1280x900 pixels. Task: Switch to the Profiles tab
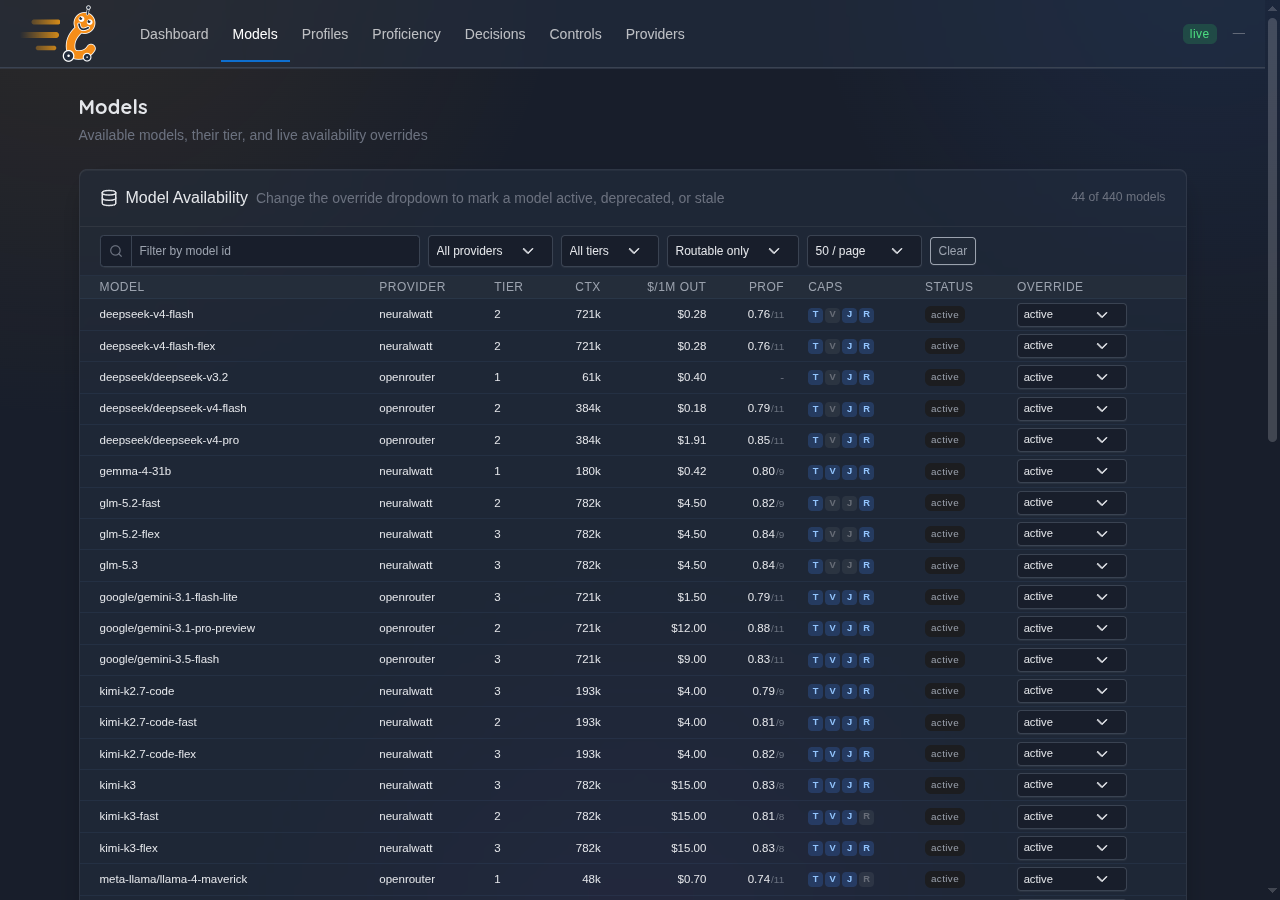pyautogui.click(x=325, y=34)
